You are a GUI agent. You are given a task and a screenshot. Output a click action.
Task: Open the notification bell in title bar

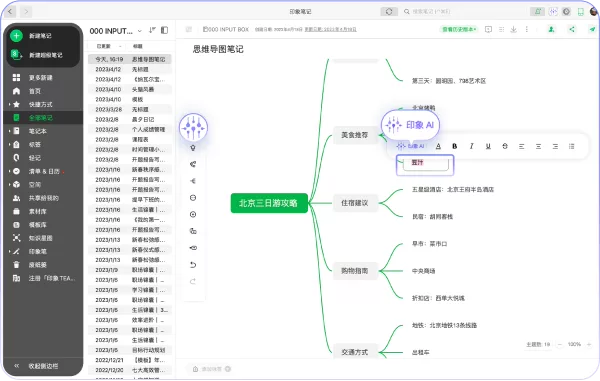coord(538,12)
